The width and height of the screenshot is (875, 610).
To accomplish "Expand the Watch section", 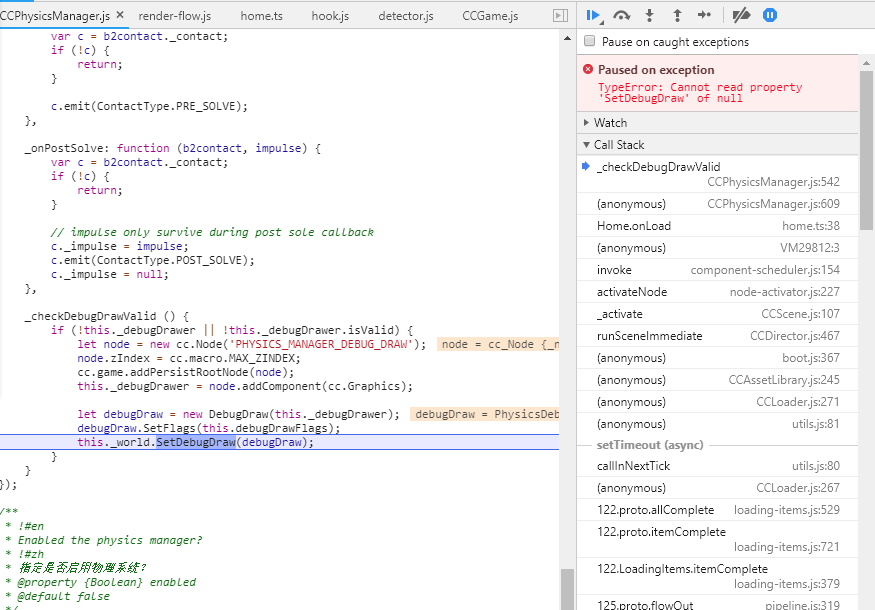I will (x=610, y=122).
